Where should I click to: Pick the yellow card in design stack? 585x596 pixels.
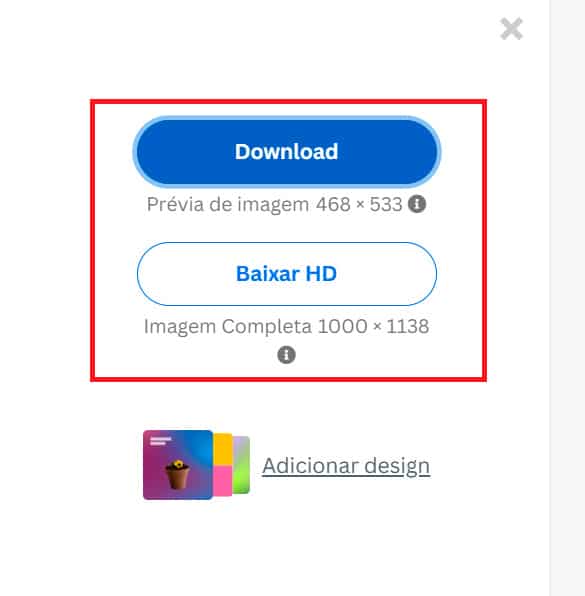point(223,449)
